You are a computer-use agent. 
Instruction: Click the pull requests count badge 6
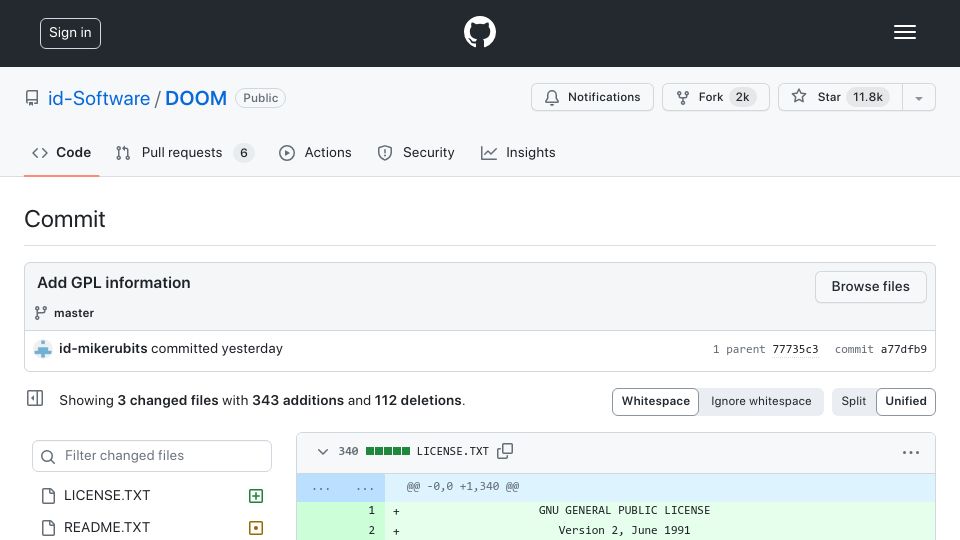click(244, 153)
